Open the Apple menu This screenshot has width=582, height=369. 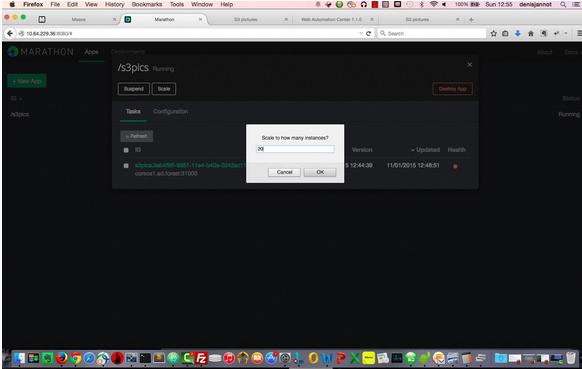click(12, 4)
